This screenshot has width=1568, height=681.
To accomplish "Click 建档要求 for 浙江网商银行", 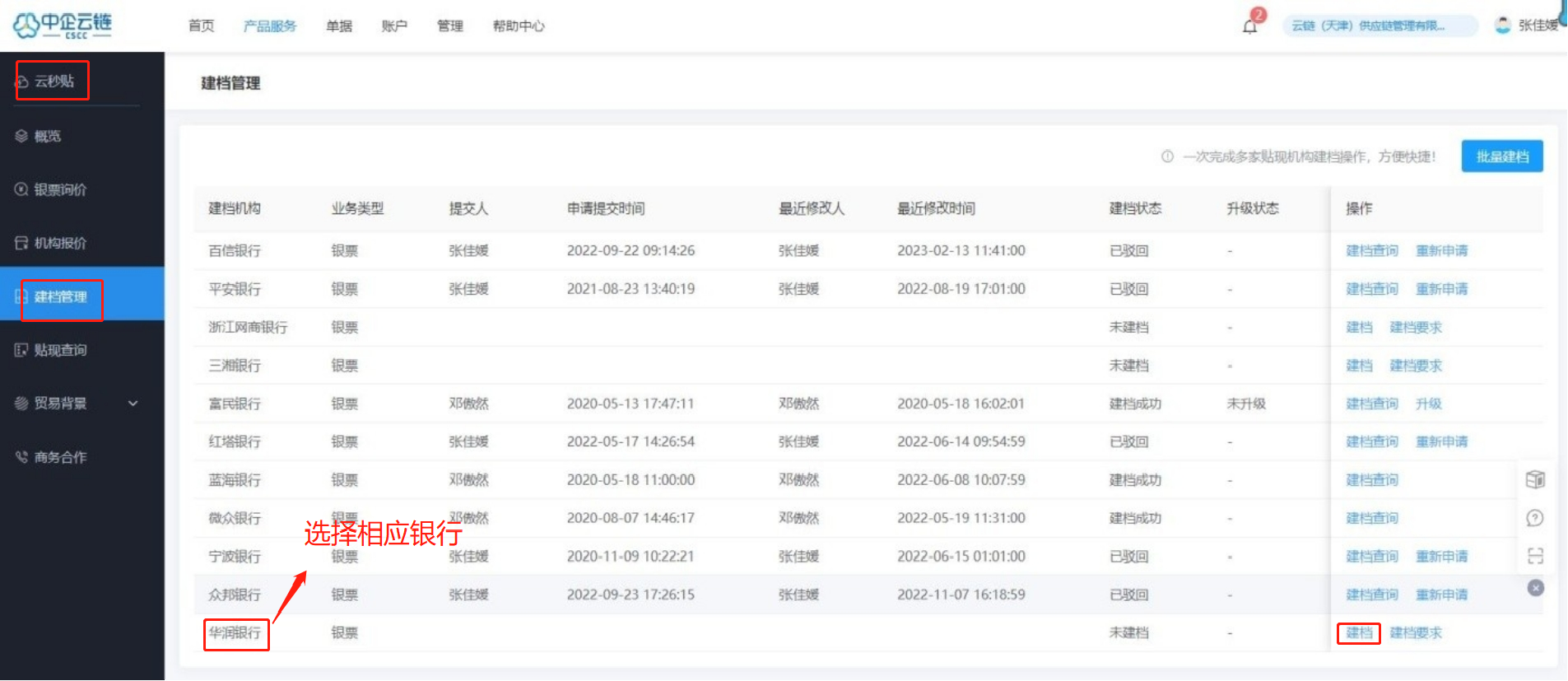I will 1416,327.
